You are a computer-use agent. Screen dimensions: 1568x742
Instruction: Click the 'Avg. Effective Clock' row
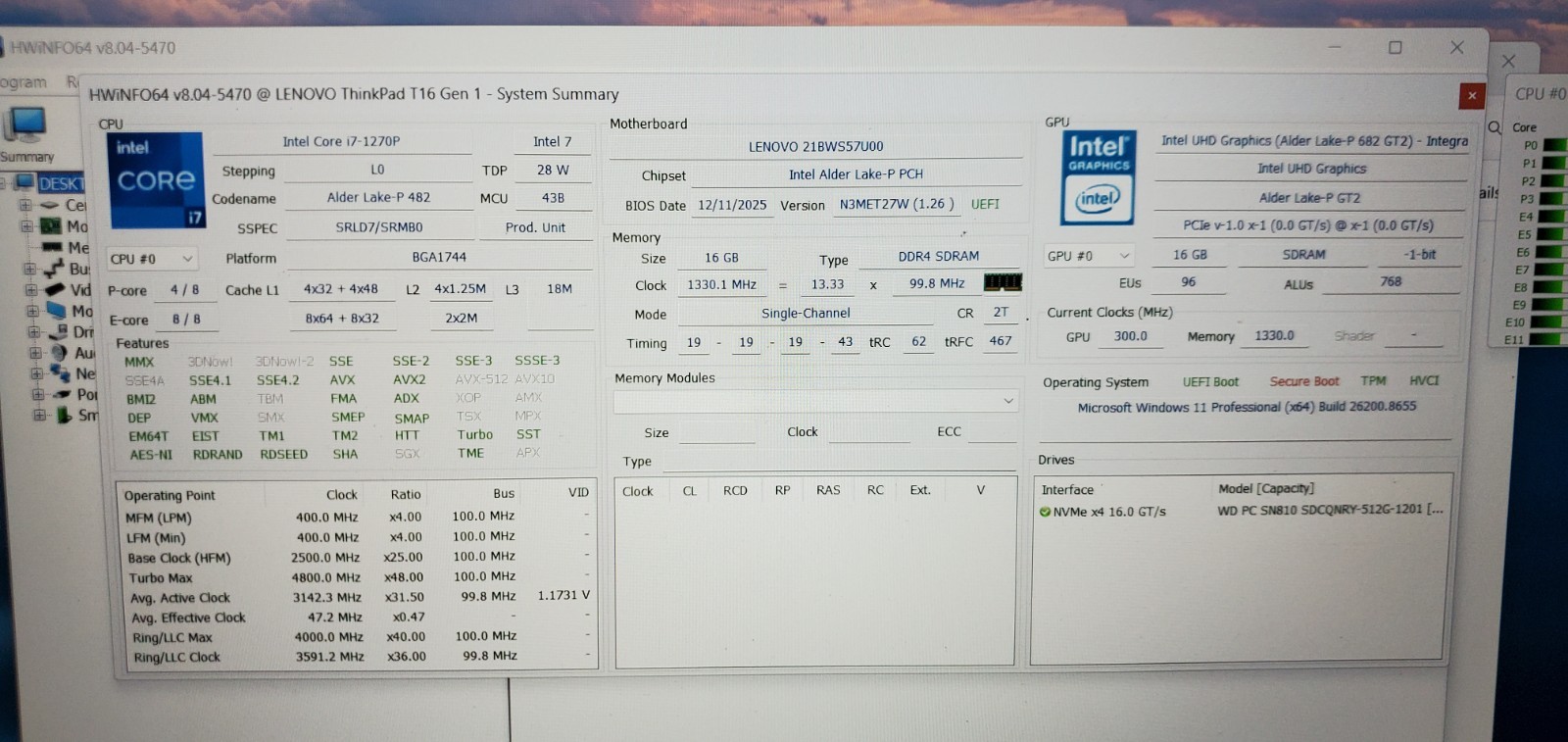(358, 618)
